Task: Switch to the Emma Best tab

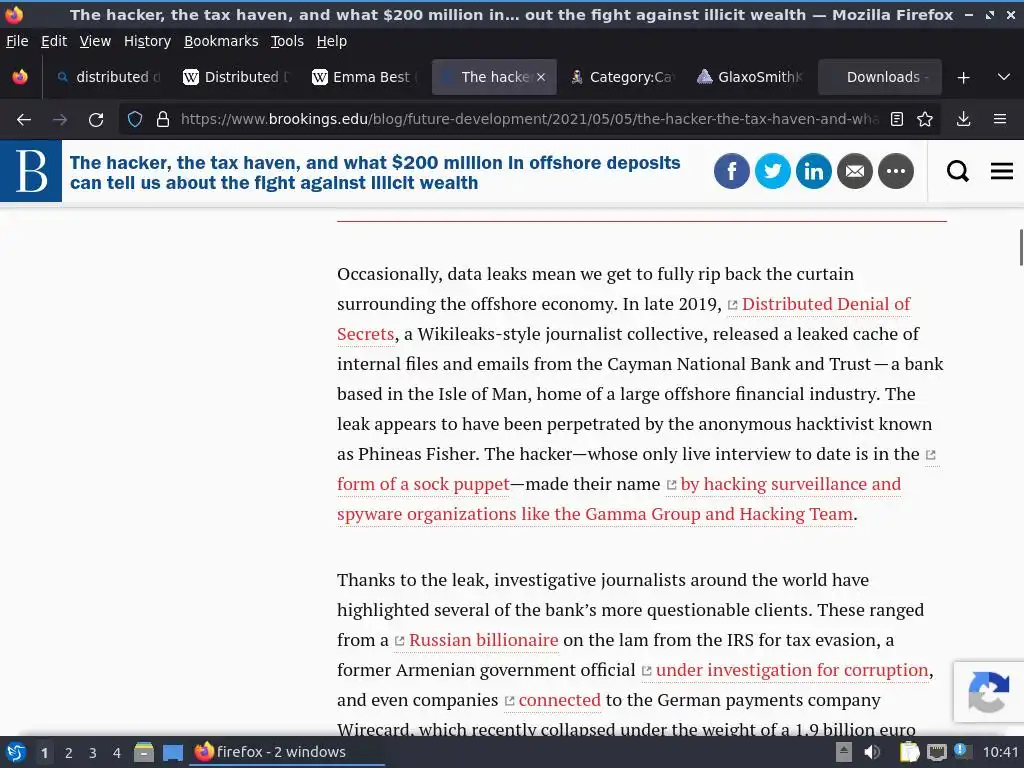Action: [364, 77]
